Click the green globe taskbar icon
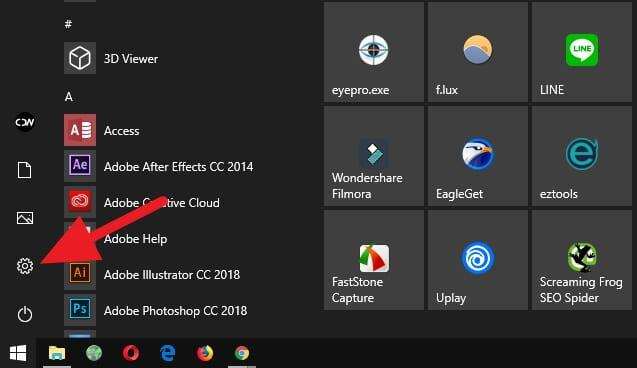This screenshot has width=637, height=368. (x=94, y=353)
